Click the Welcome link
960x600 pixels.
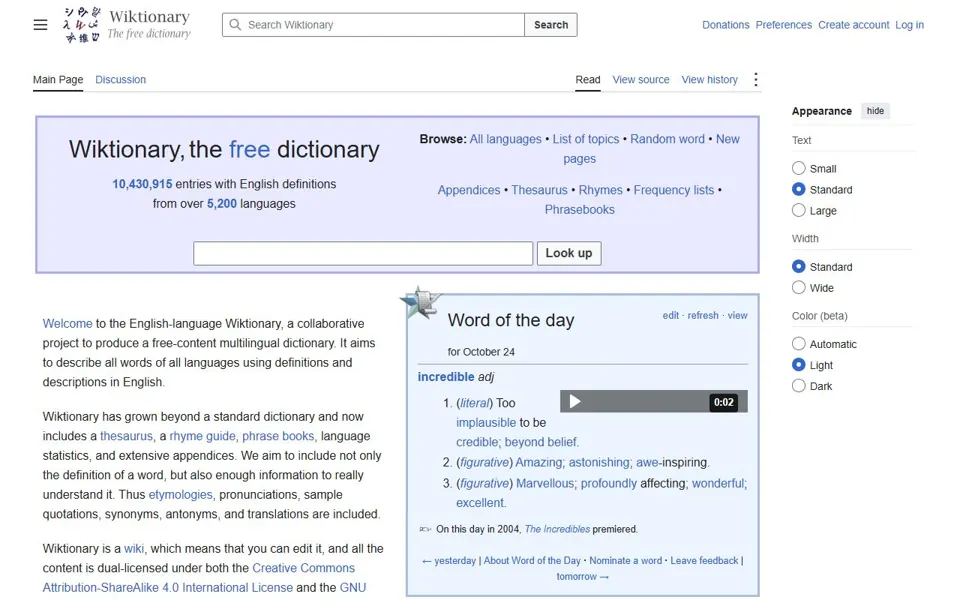(67, 323)
